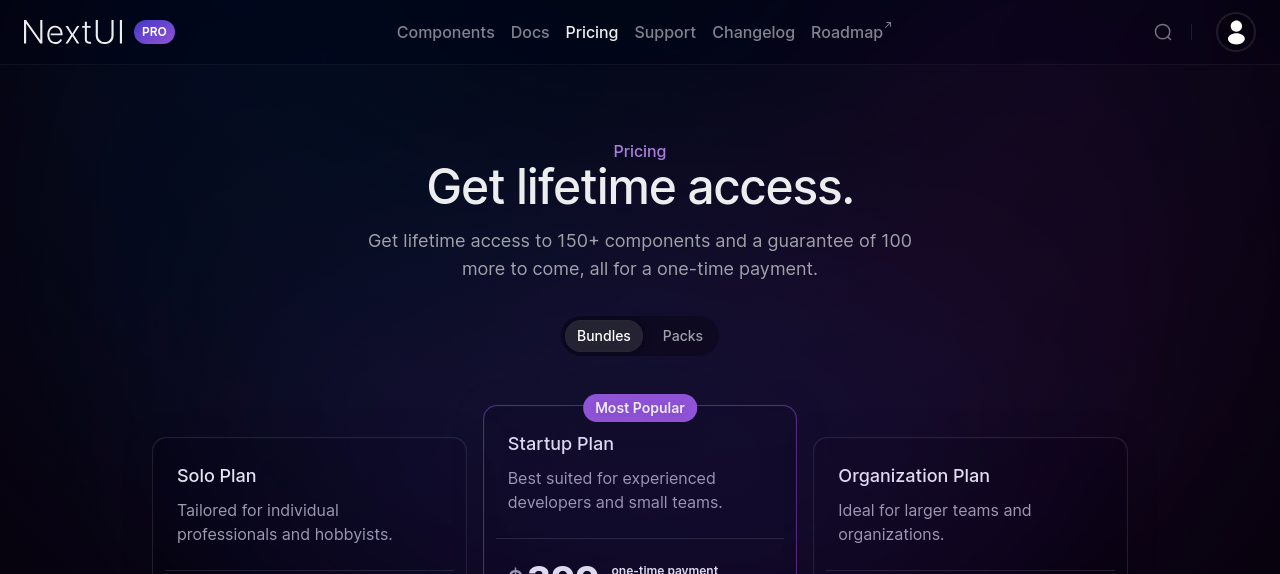View the Changelog link
Screen dimensions: 1280x574
(x=753, y=32)
